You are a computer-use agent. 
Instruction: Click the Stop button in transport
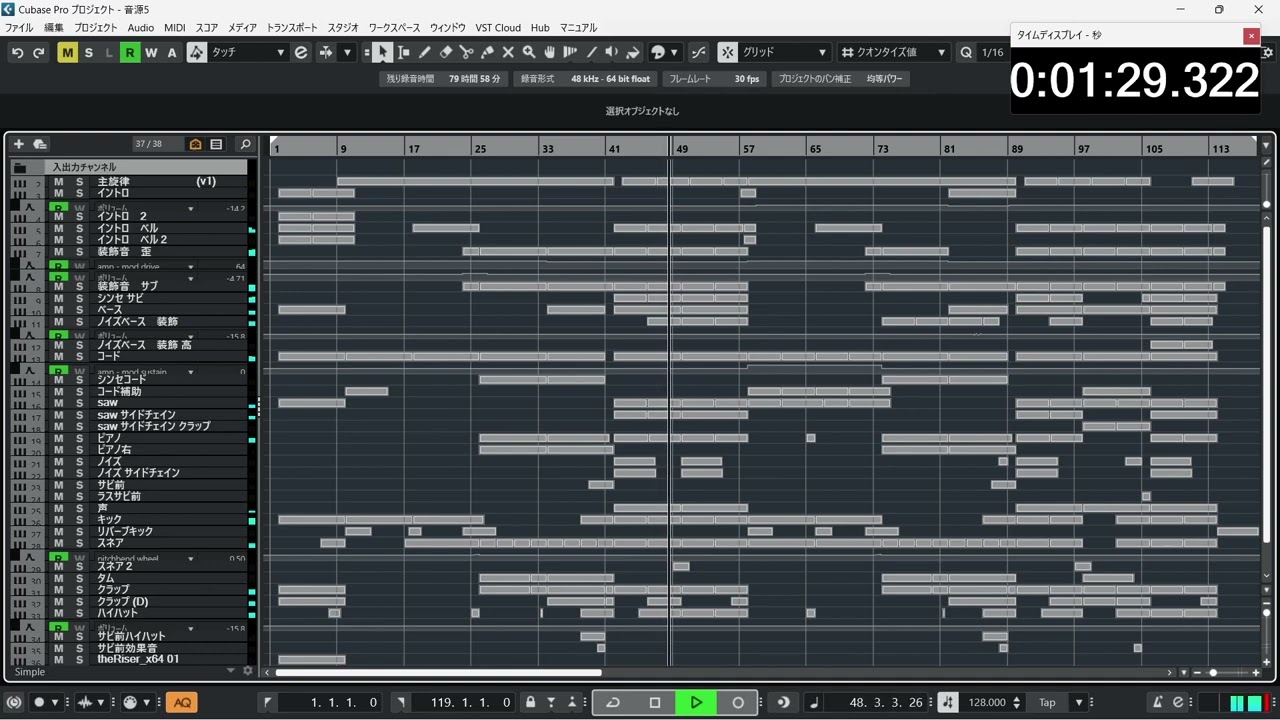(655, 703)
